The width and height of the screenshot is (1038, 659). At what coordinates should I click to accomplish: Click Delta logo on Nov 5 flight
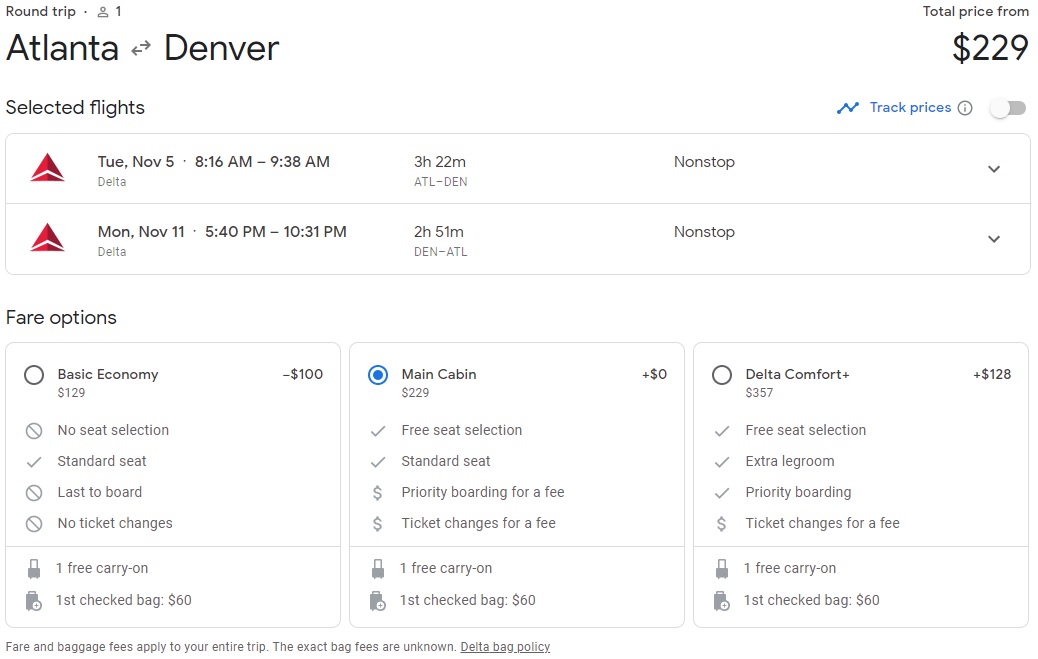(x=47, y=169)
